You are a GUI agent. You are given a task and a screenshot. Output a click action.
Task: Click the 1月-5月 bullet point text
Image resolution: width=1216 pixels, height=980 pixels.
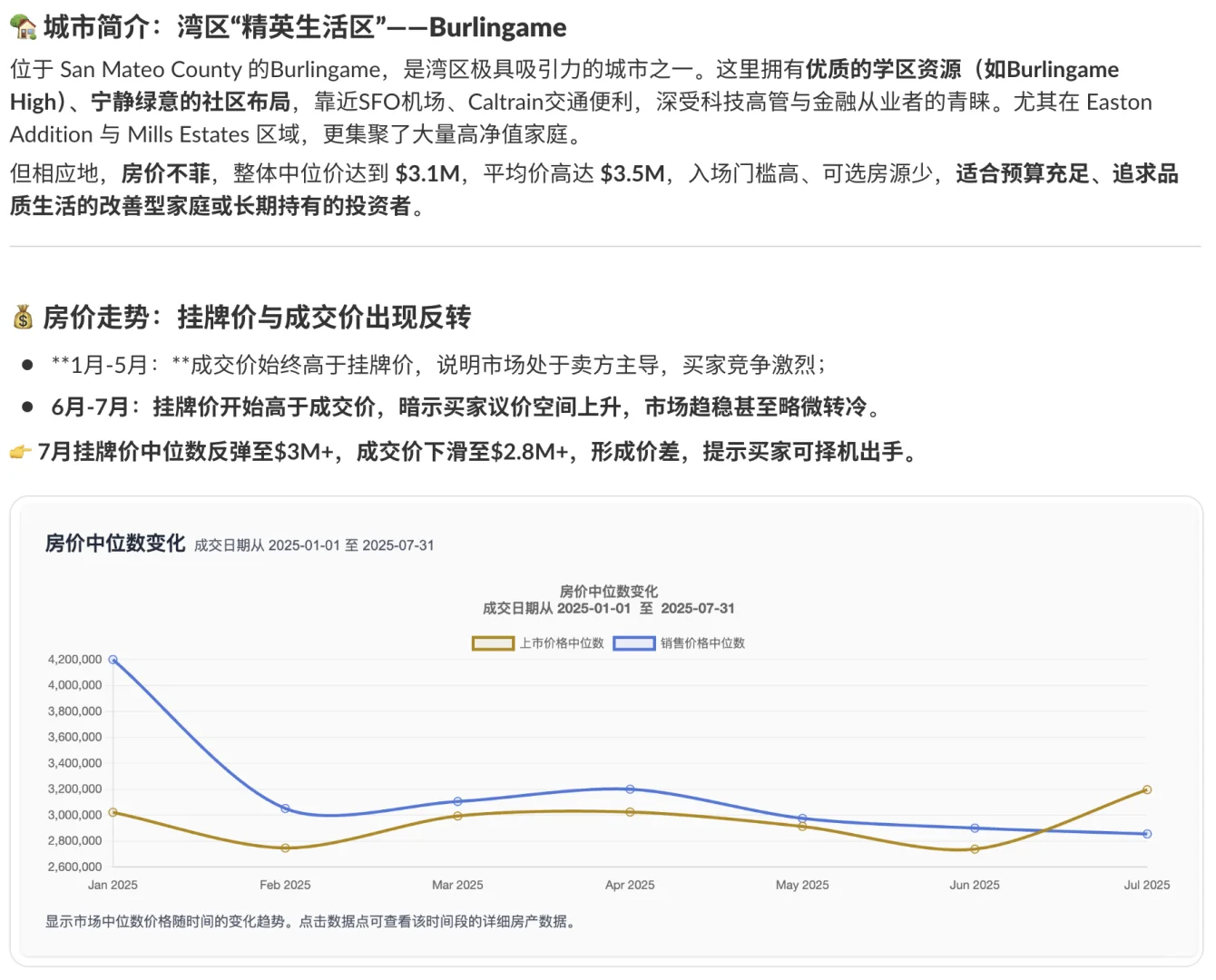[x=439, y=365]
